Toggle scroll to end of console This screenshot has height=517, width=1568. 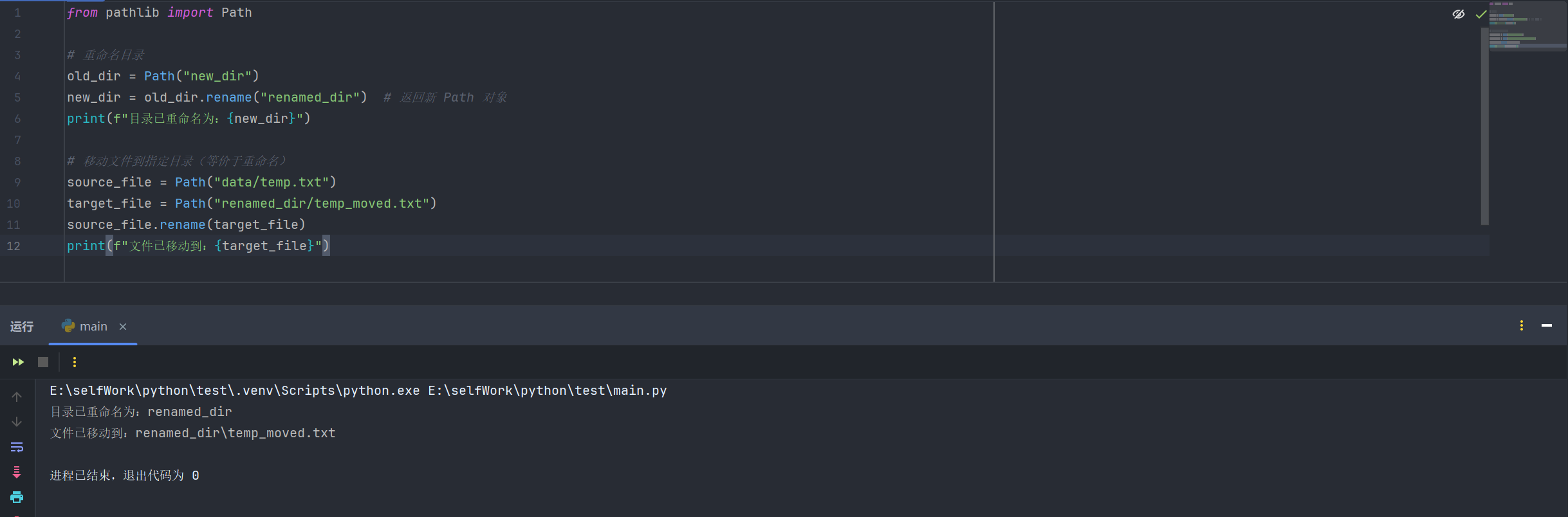[x=17, y=472]
